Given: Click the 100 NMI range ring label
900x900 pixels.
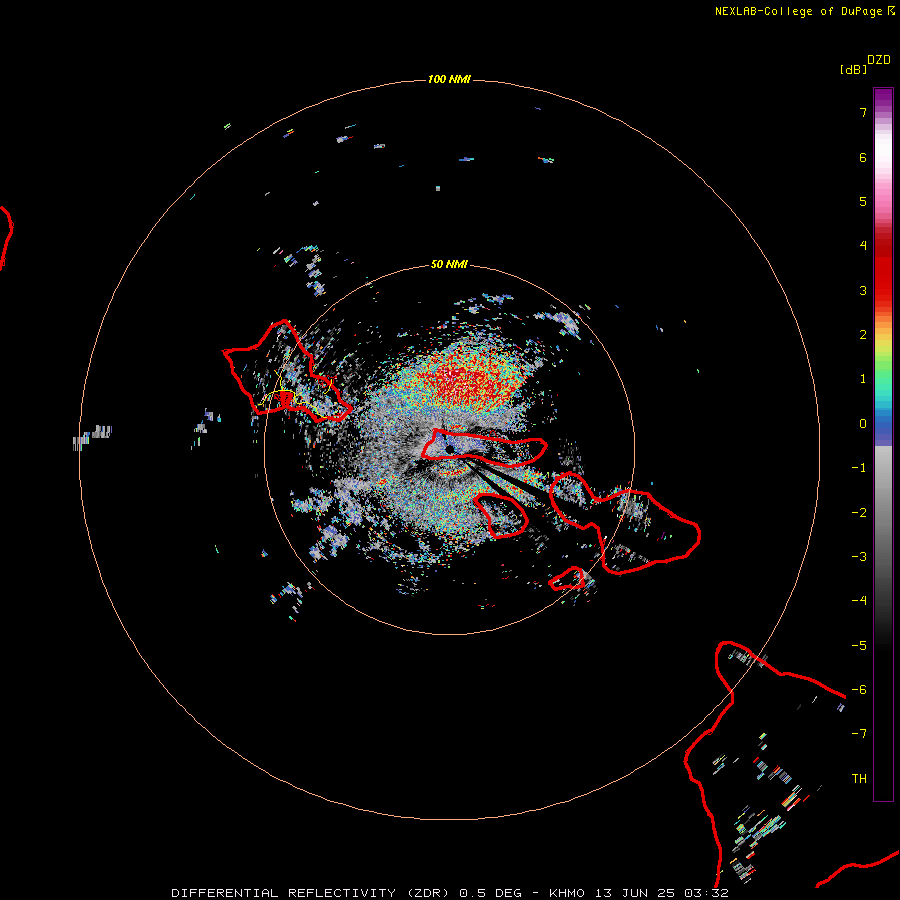Looking at the screenshot, I should (x=449, y=79).
